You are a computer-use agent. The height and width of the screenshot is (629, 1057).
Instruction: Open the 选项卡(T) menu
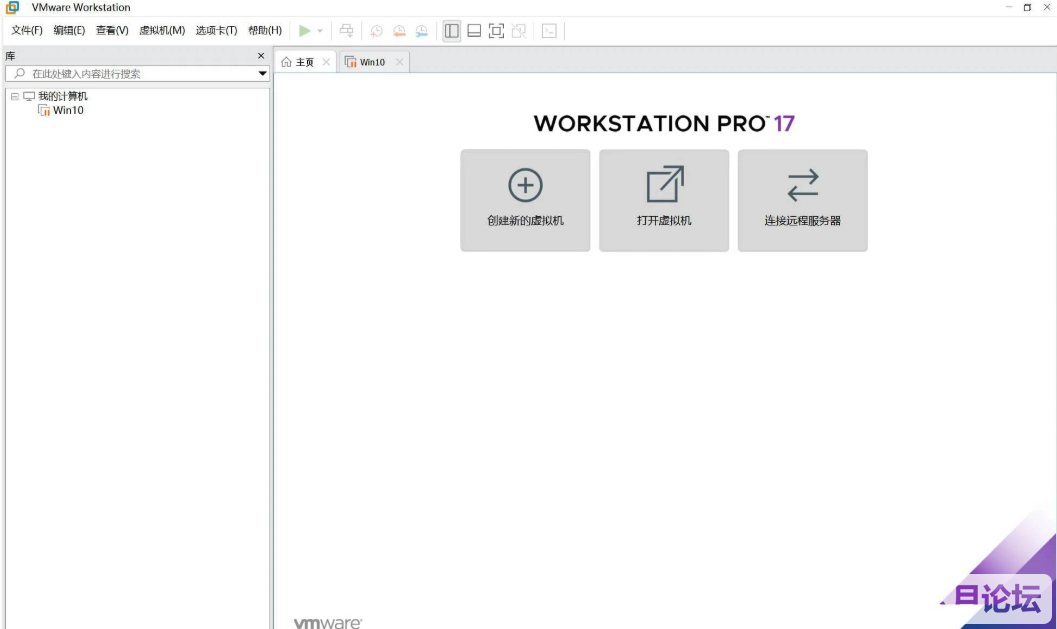tap(216, 30)
